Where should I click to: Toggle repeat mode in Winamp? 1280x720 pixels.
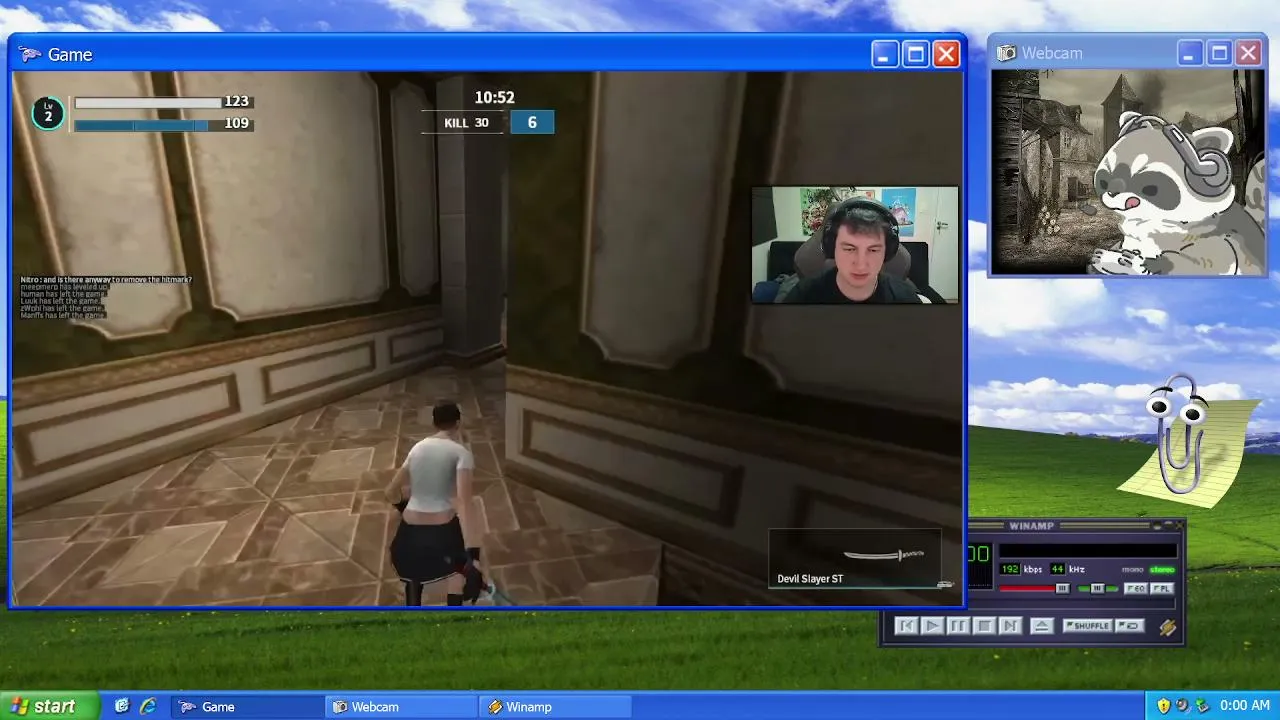pyautogui.click(x=1130, y=626)
